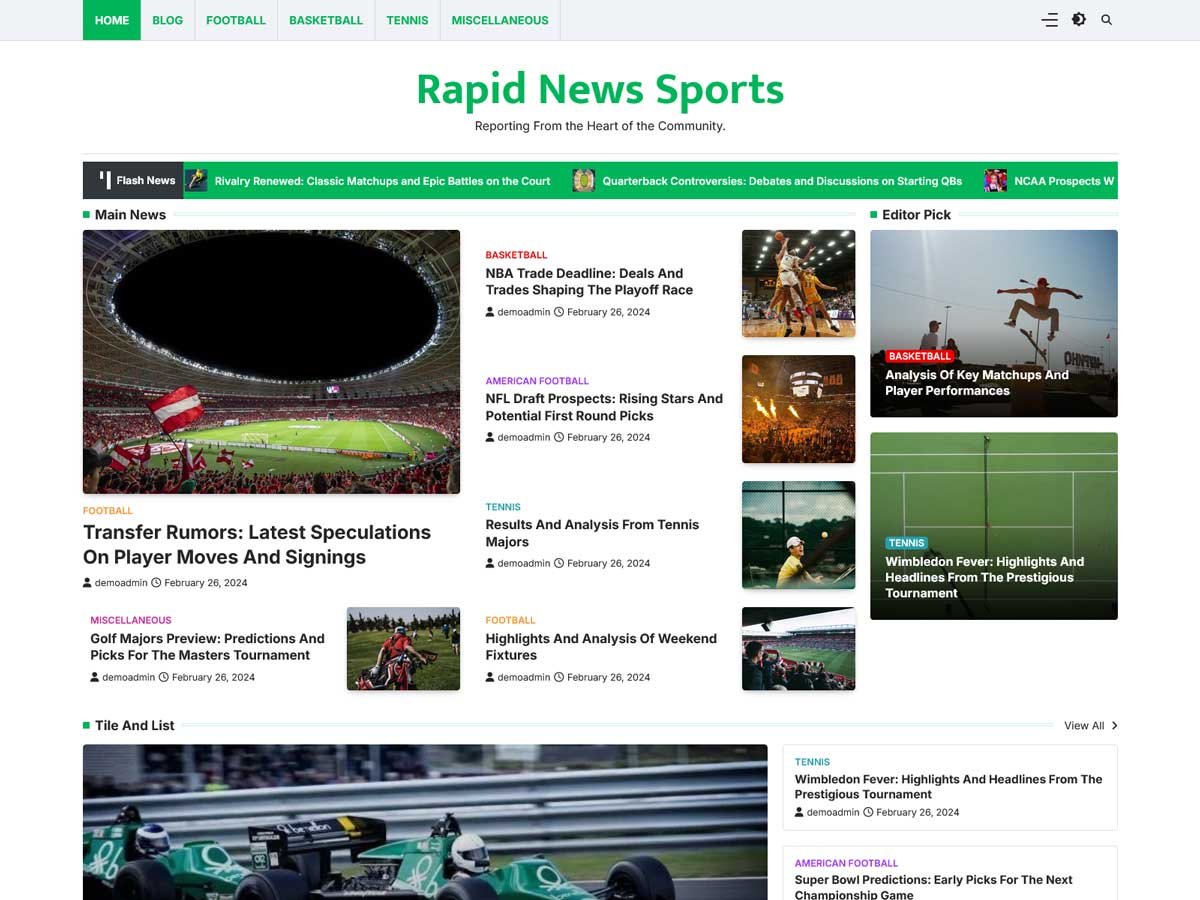Click the Editor Pick section heading
The height and width of the screenshot is (900, 1200).
pos(916,215)
